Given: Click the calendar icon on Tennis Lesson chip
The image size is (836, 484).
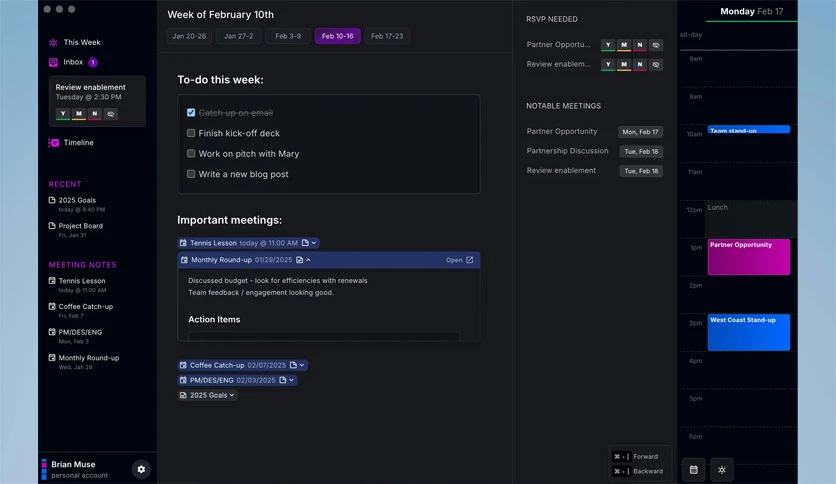Looking at the screenshot, I should [x=183, y=243].
